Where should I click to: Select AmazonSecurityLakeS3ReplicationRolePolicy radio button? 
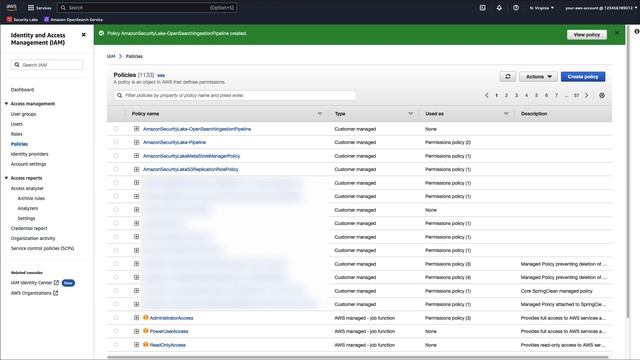coord(116,169)
